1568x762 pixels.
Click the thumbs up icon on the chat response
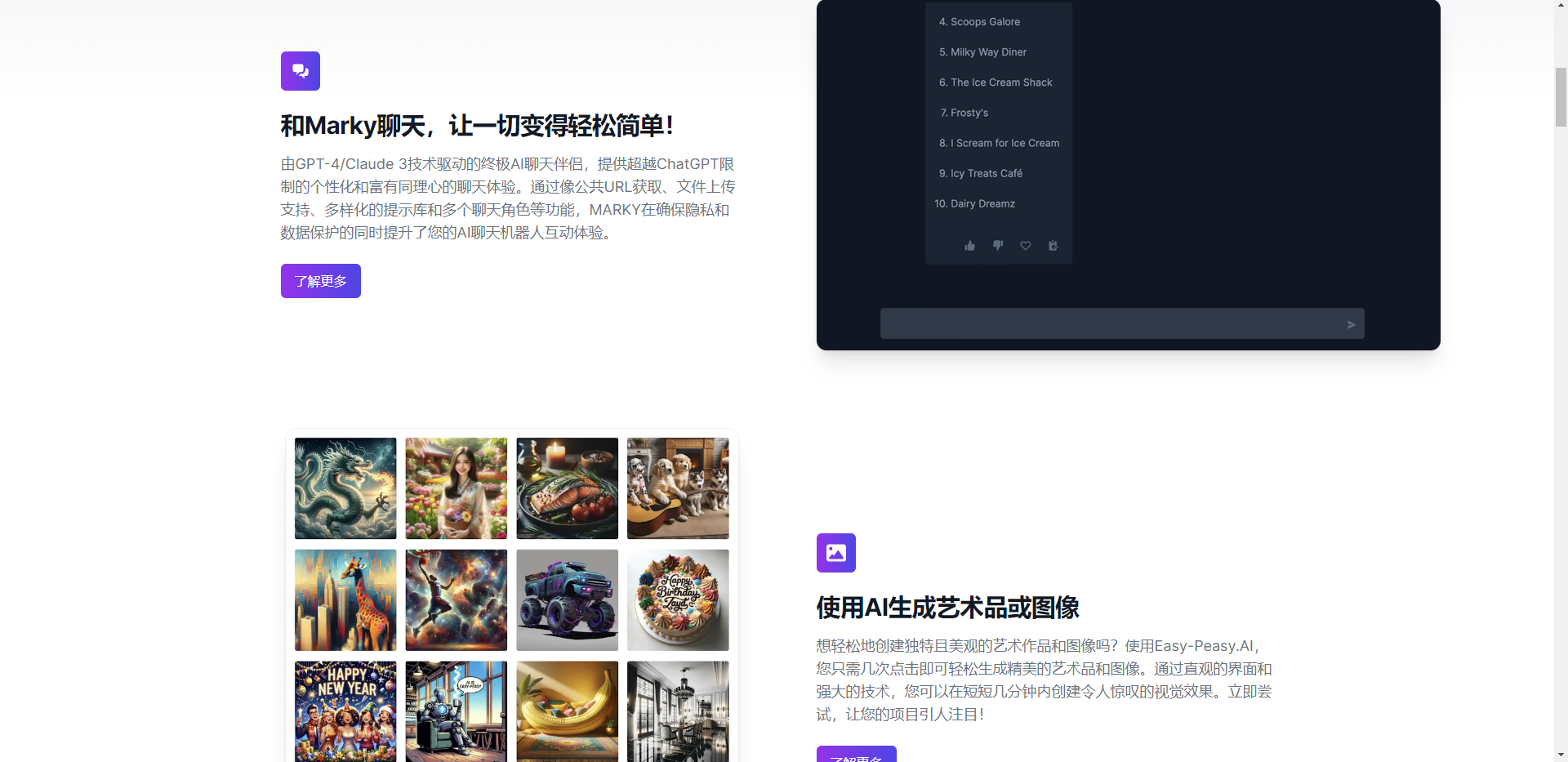[969, 245]
